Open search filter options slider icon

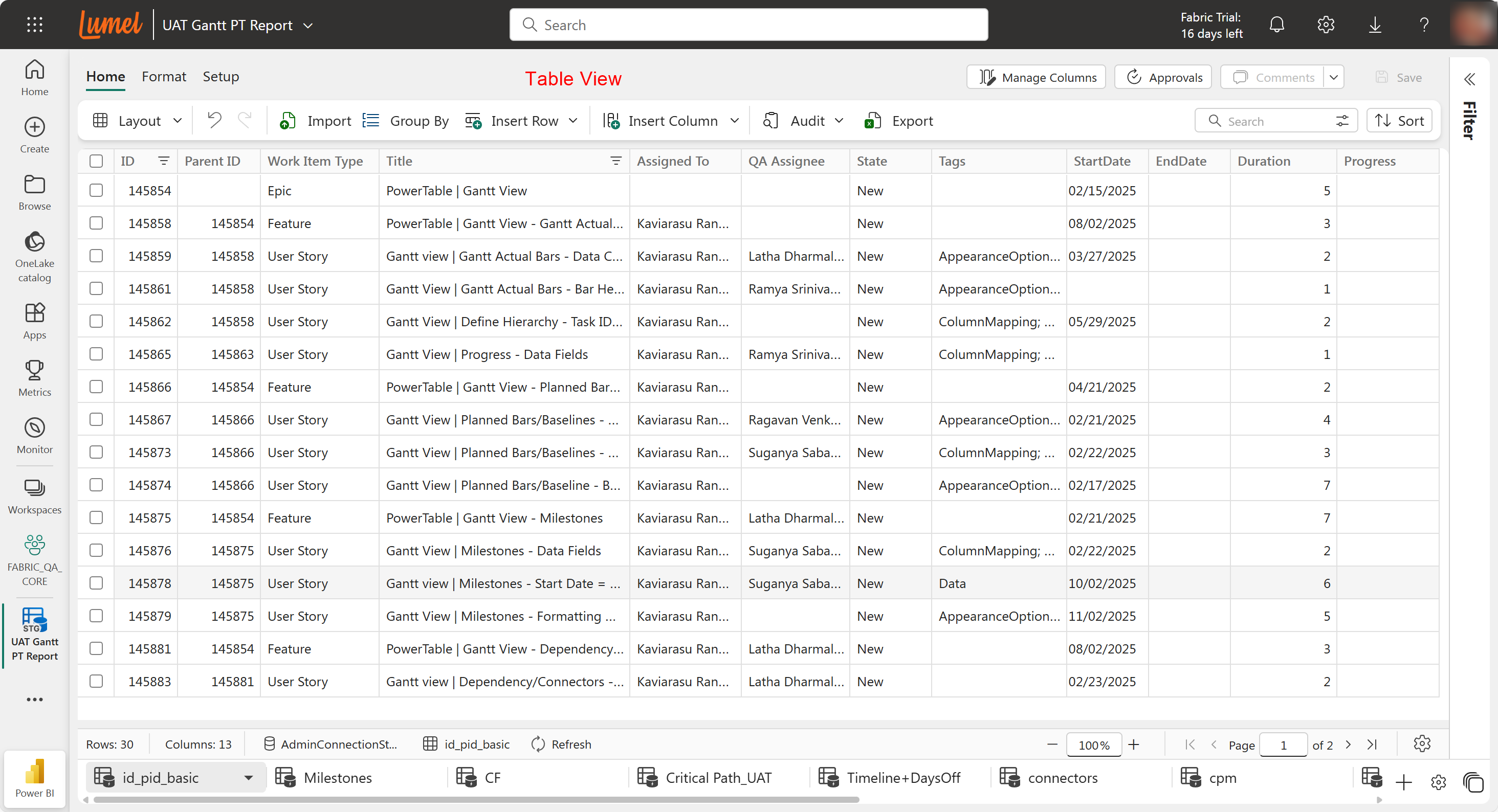tap(1341, 121)
